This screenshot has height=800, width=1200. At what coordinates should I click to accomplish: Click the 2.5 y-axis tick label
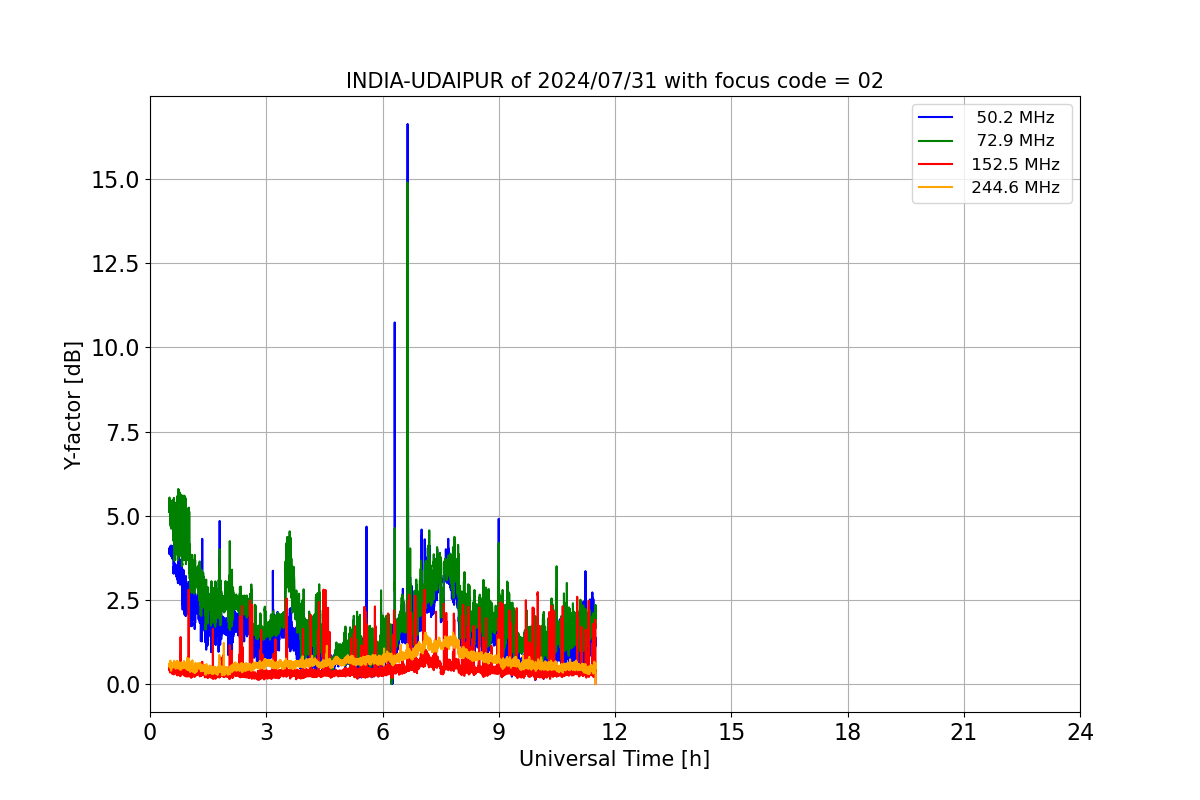click(x=124, y=600)
